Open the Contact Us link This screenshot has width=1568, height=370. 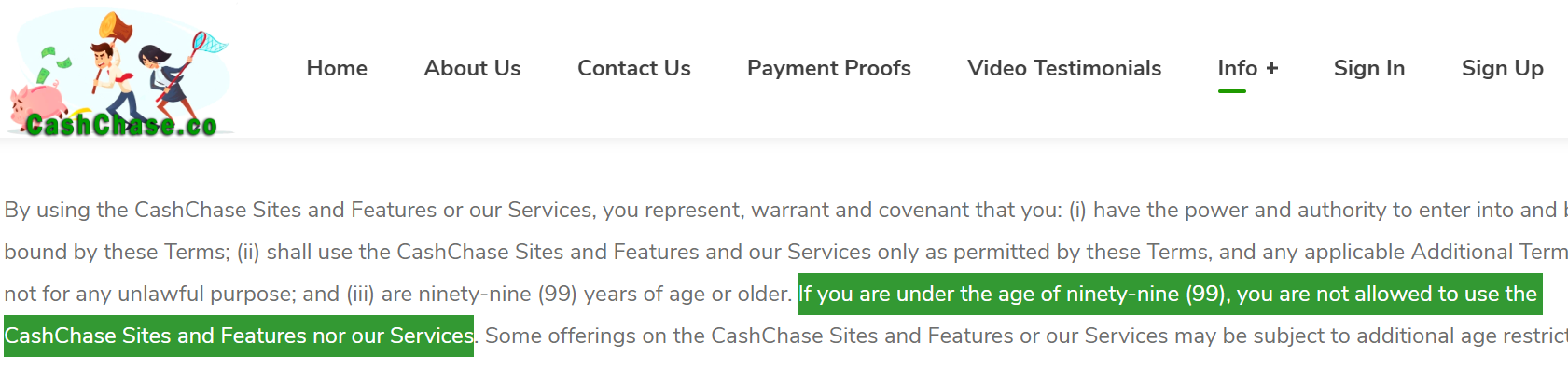point(634,68)
